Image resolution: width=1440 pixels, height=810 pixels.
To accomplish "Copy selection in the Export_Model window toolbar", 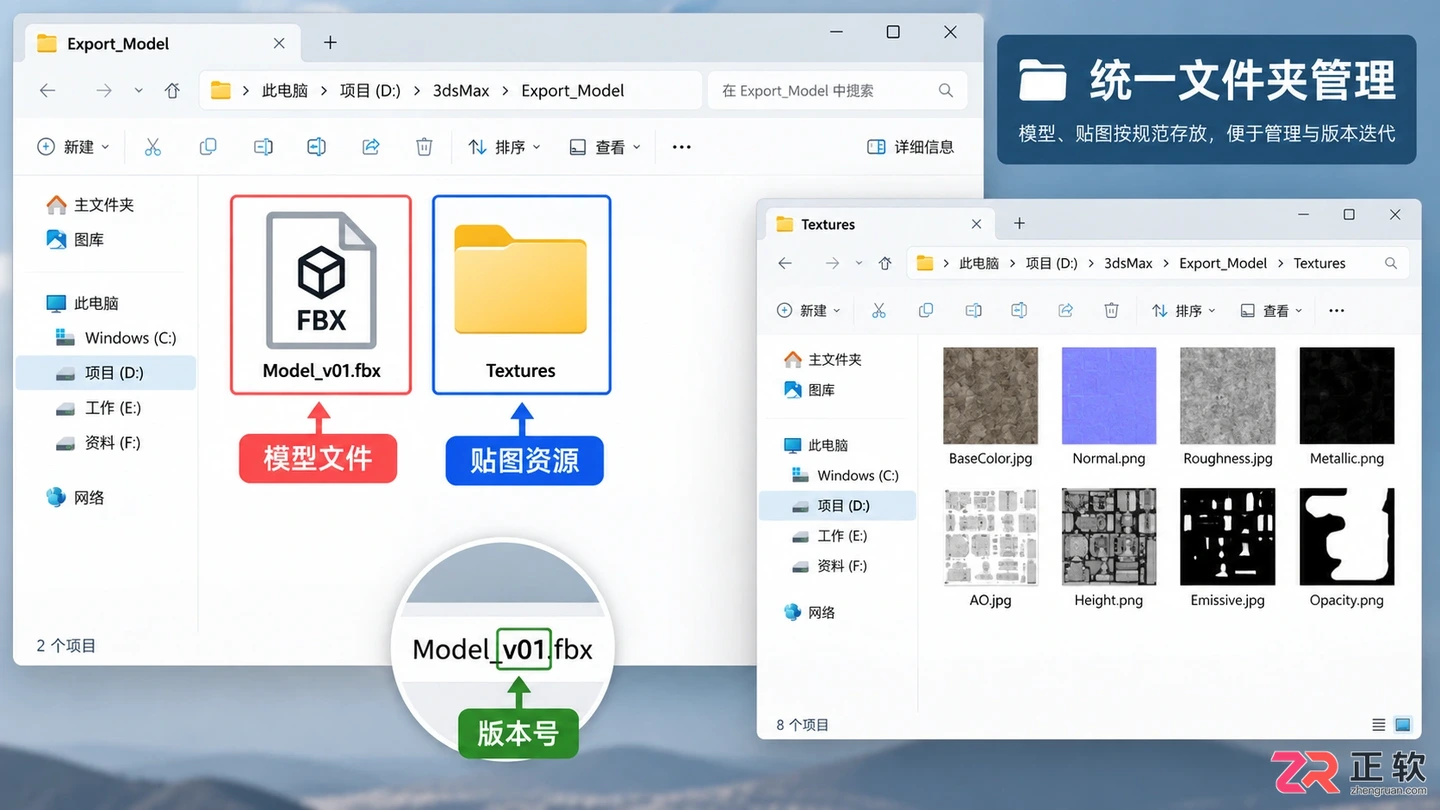I will pos(208,147).
